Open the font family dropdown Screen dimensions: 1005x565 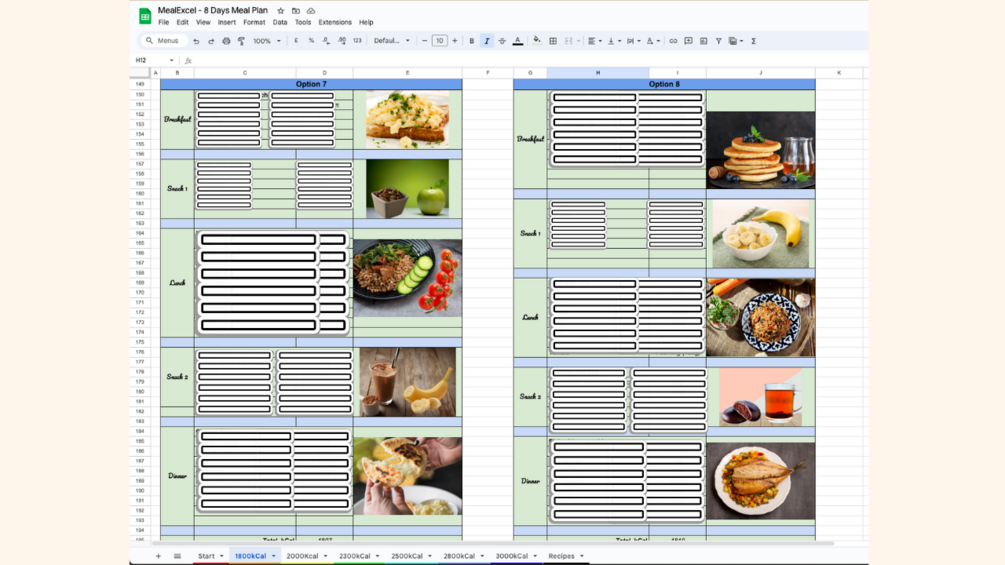pos(392,41)
